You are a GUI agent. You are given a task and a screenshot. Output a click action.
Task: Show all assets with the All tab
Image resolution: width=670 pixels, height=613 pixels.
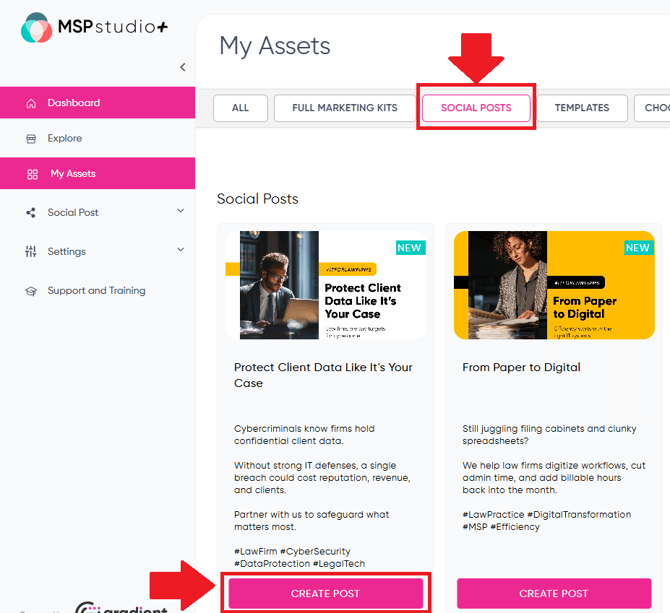click(240, 108)
